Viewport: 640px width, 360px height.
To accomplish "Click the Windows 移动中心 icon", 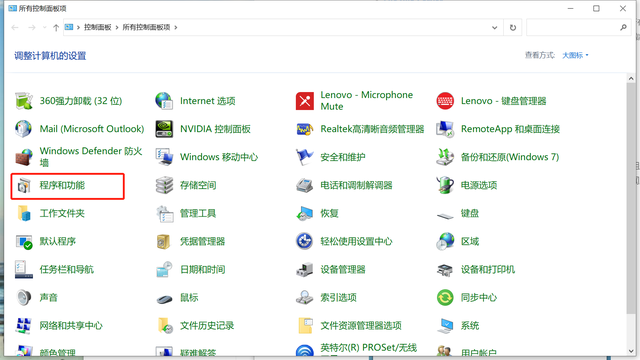I will (x=164, y=157).
